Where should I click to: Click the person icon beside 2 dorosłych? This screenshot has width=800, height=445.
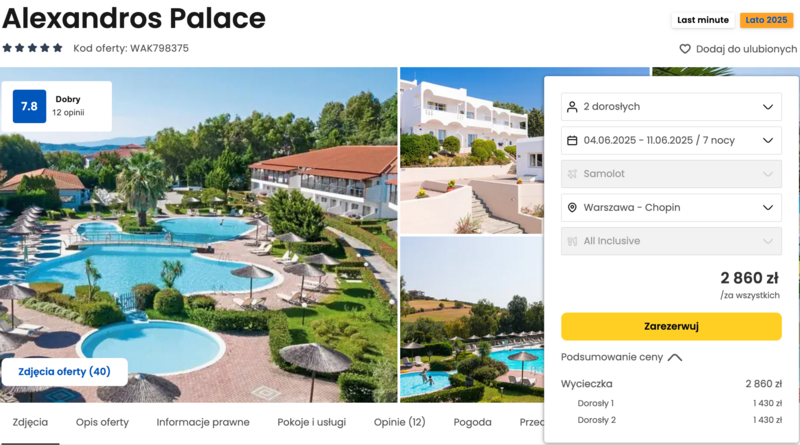tap(572, 107)
